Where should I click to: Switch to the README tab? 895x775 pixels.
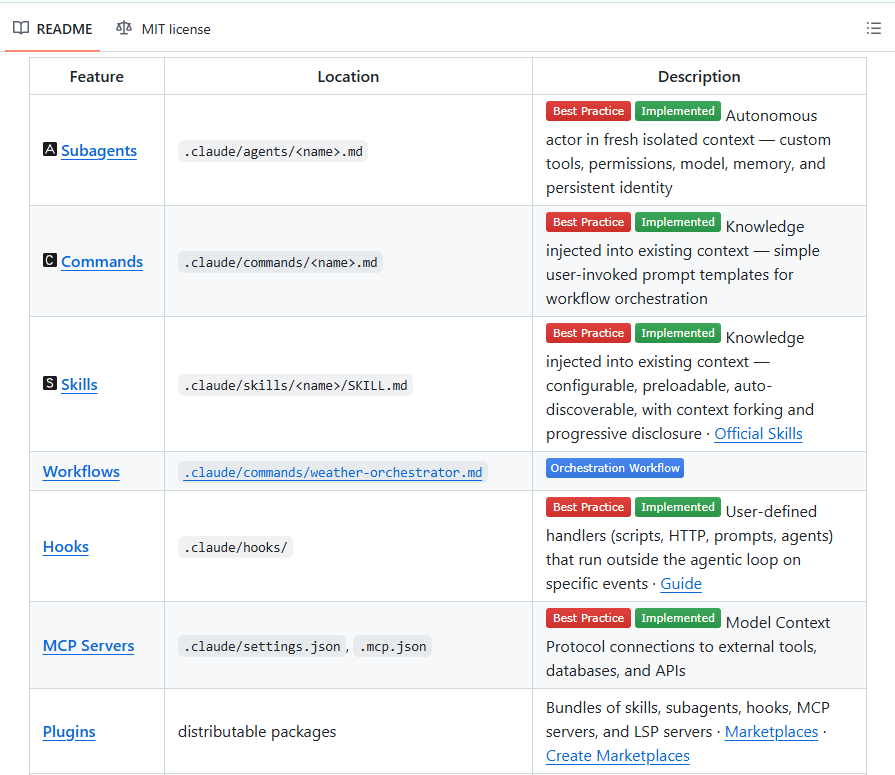(53, 29)
